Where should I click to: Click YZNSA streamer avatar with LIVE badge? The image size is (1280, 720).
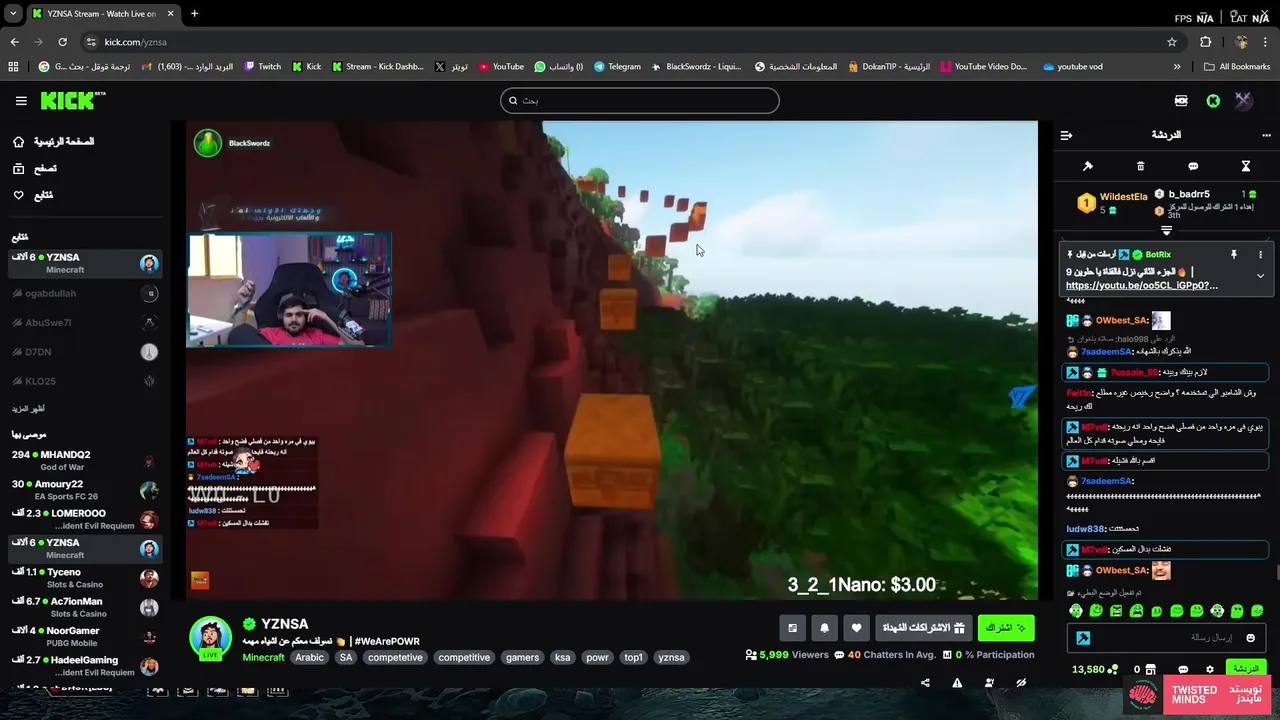click(x=210, y=638)
